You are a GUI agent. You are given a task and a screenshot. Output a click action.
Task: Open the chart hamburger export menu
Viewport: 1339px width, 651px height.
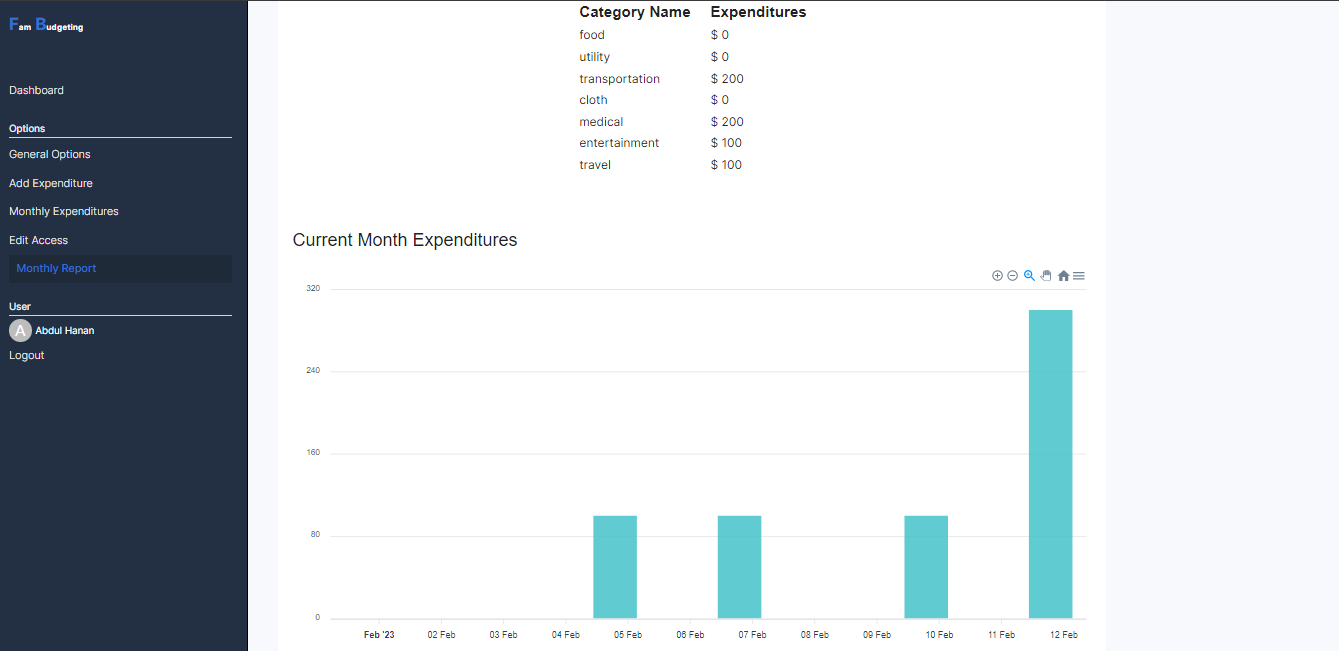coord(1079,276)
